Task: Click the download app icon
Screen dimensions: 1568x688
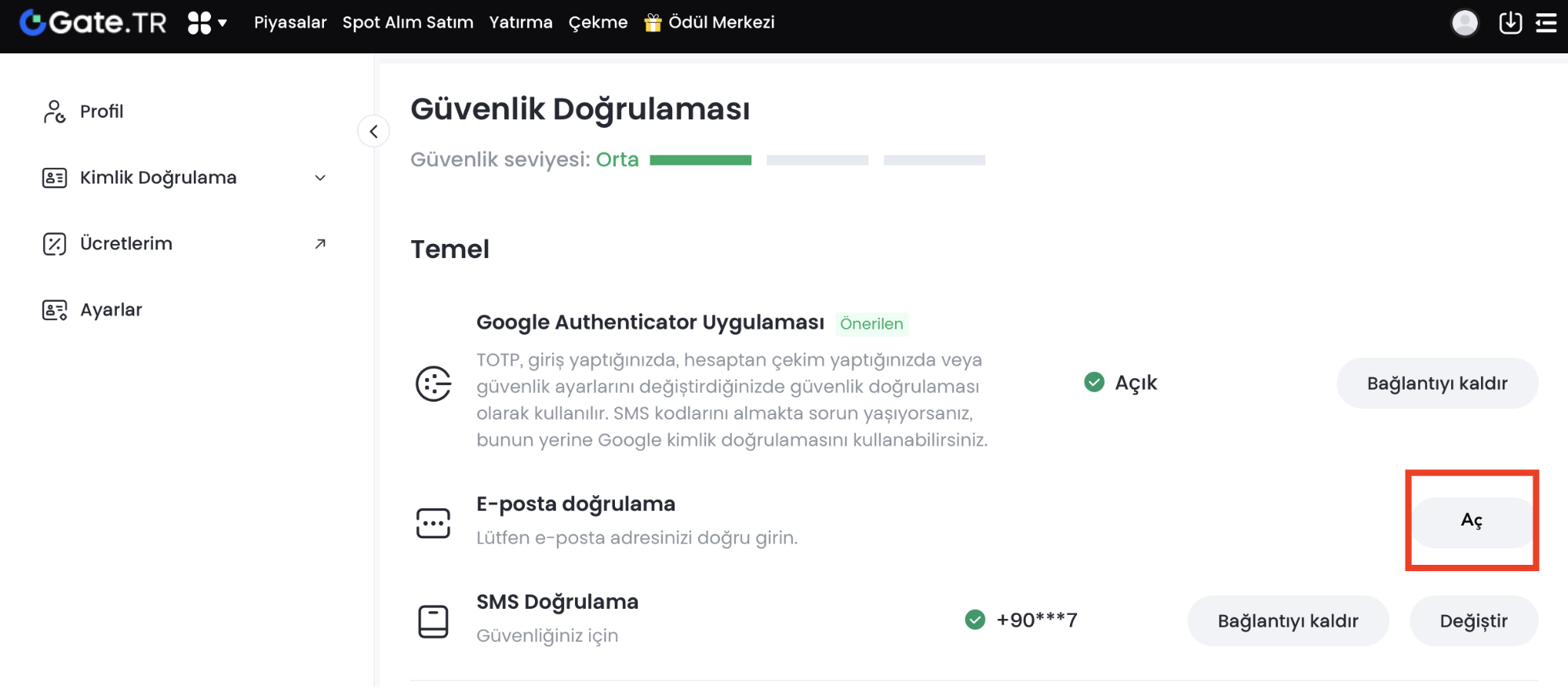Action: [1510, 23]
